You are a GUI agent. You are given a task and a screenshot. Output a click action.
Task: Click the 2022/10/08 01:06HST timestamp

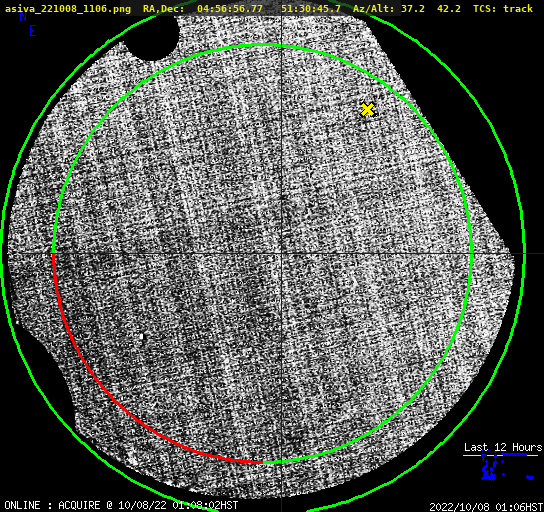486,507
